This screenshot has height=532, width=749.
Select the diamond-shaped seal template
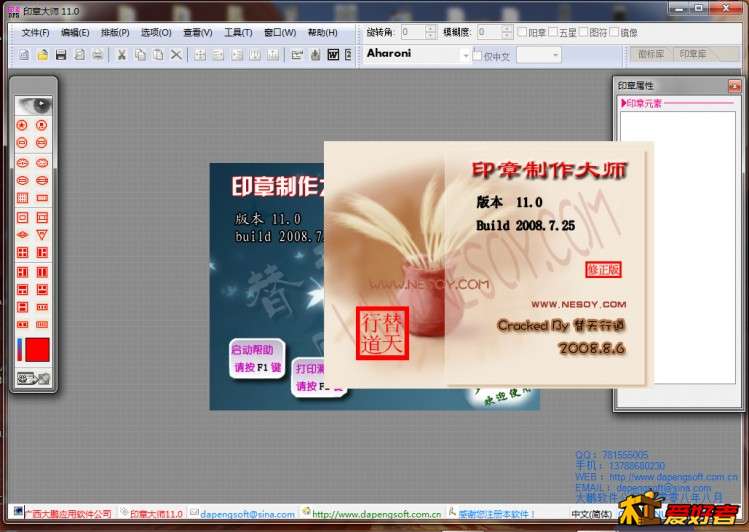(22, 234)
